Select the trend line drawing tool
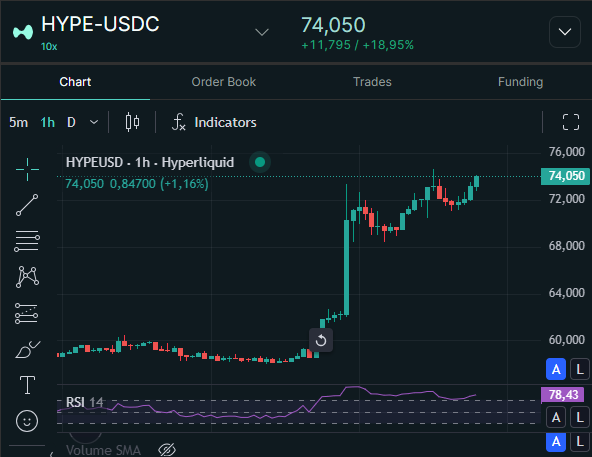The height and width of the screenshot is (457, 592). (x=27, y=205)
